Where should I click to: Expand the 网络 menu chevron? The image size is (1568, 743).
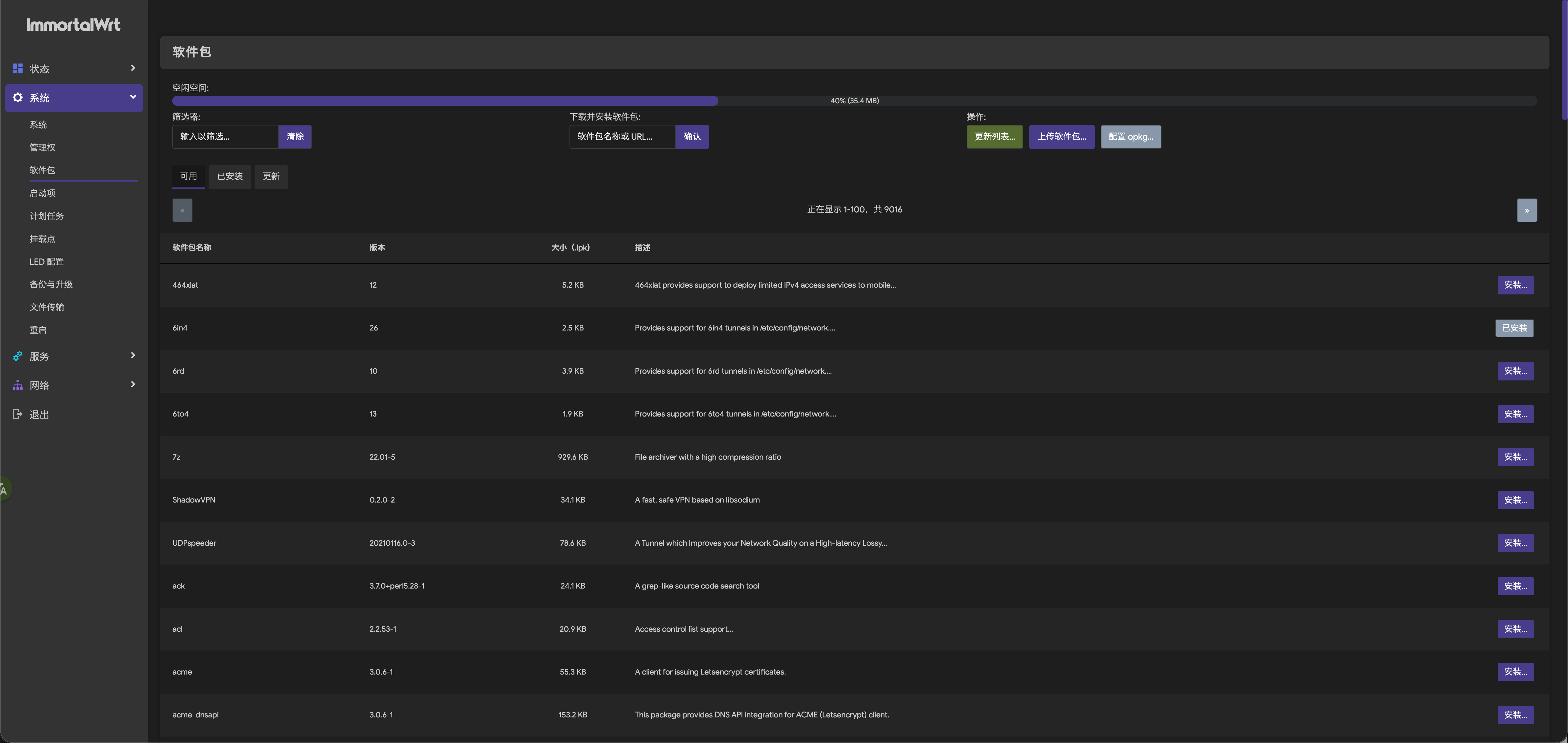(x=133, y=384)
